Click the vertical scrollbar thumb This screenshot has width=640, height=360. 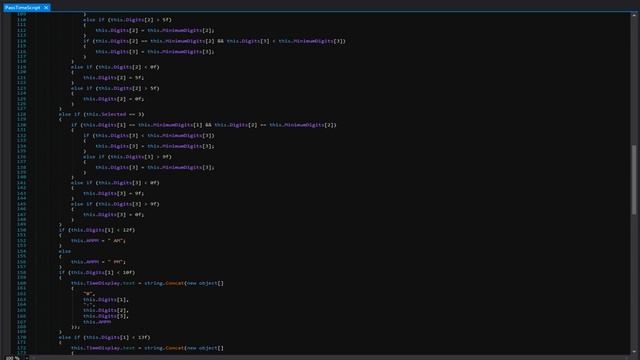pyautogui.click(x=634, y=180)
